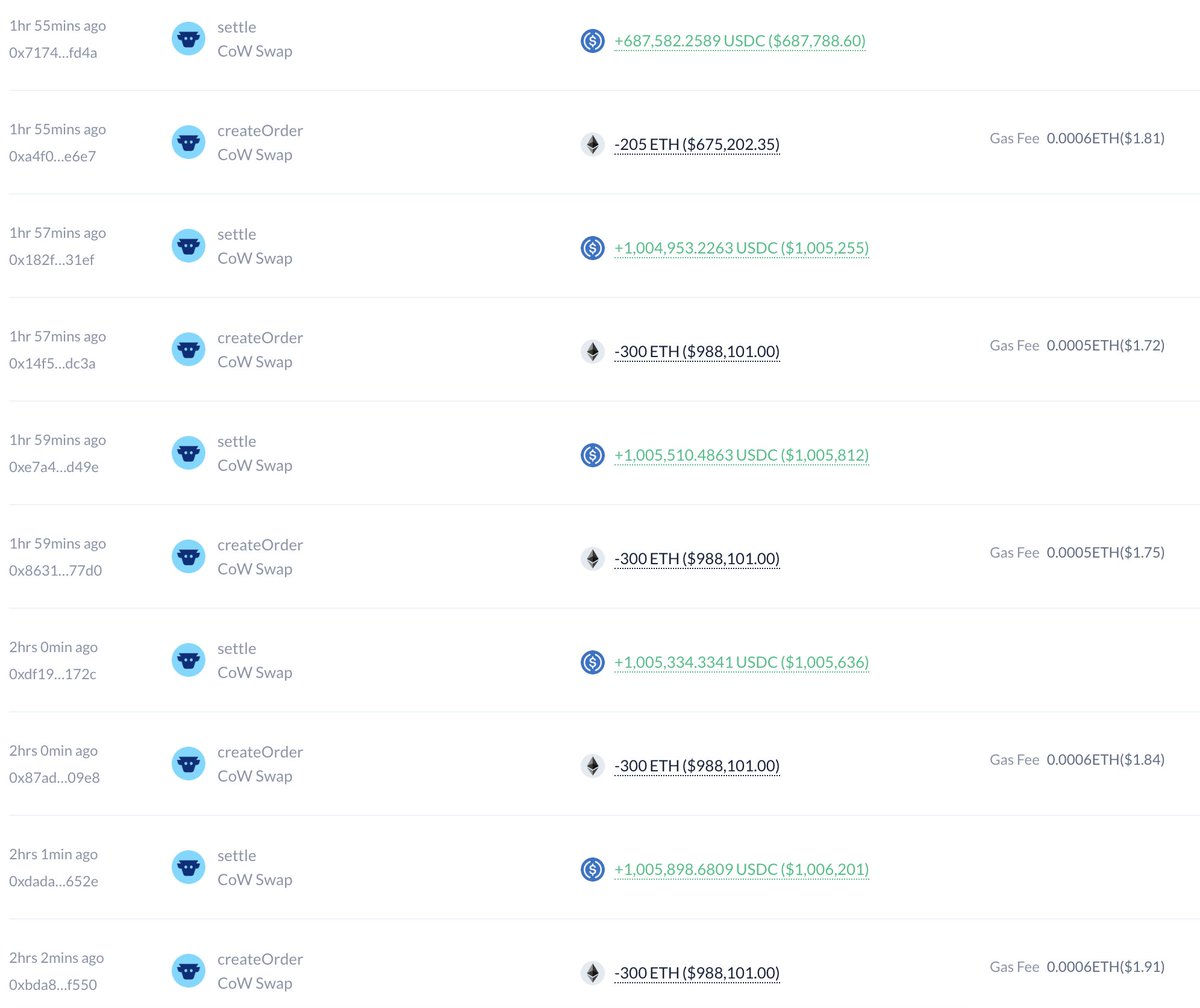Open transaction hash 0x8631...77d0
This screenshot has width=1200, height=1008.
56,570
